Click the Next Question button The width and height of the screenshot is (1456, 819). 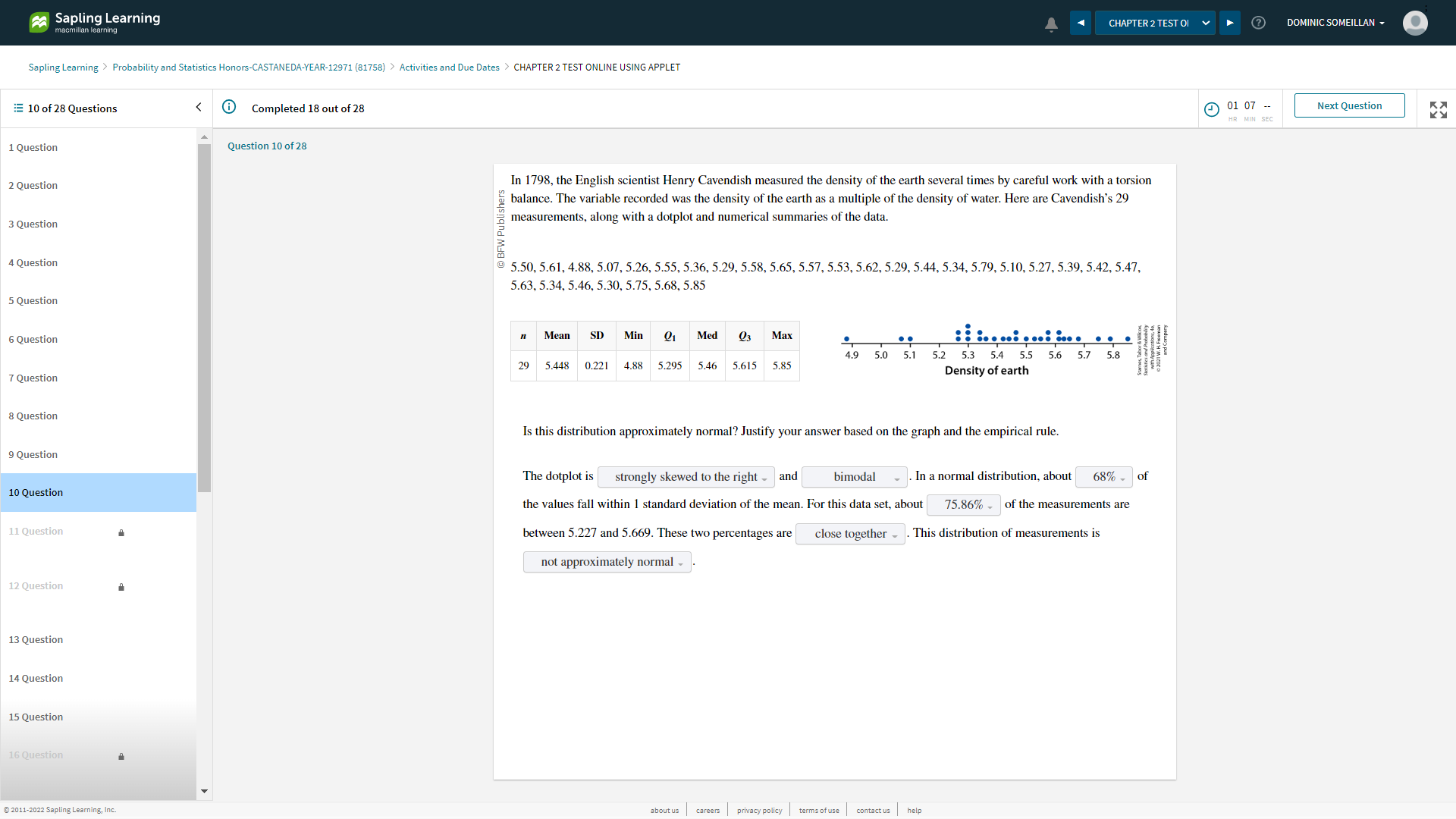coord(1349,105)
